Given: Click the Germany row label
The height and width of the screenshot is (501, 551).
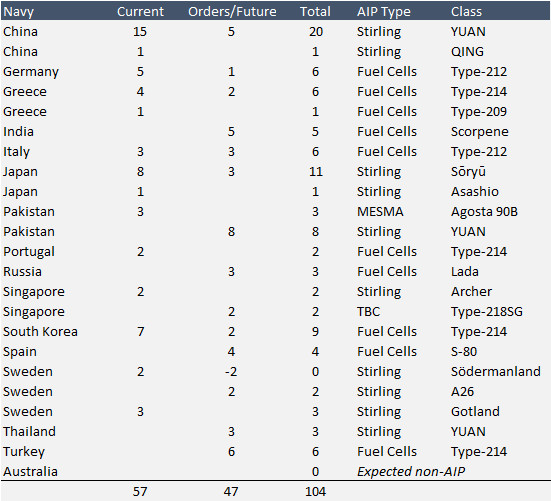Looking at the screenshot, I should pyautogui.click(x=31, y=72).
